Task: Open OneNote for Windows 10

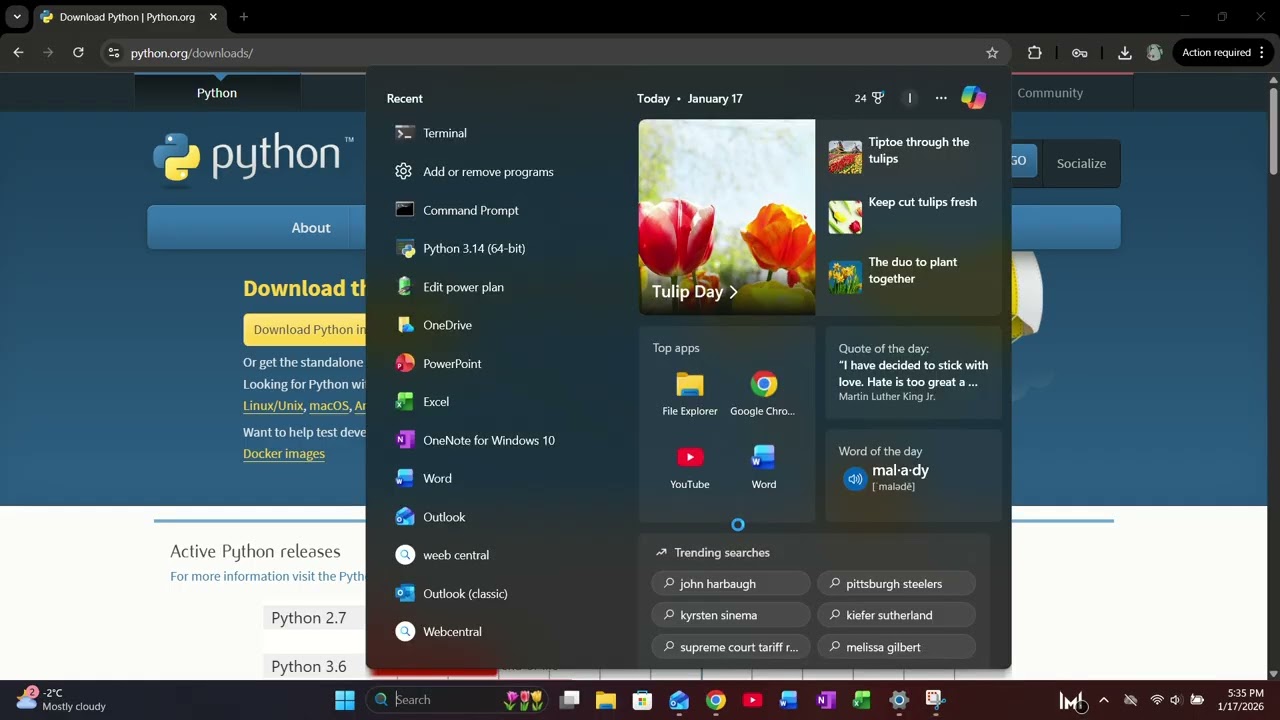Action: (488, 440)
